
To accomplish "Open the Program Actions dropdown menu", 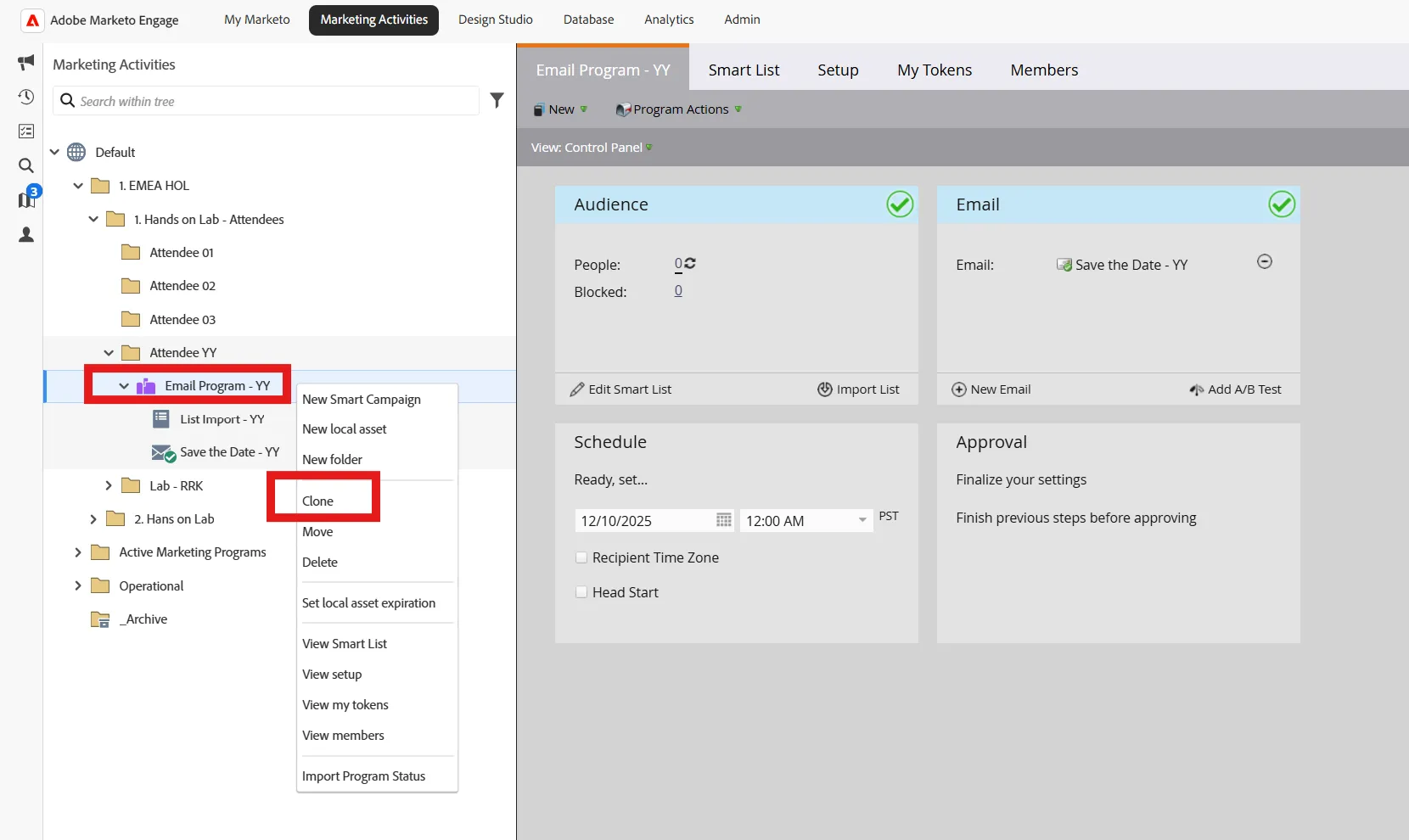I will [679, 109].
